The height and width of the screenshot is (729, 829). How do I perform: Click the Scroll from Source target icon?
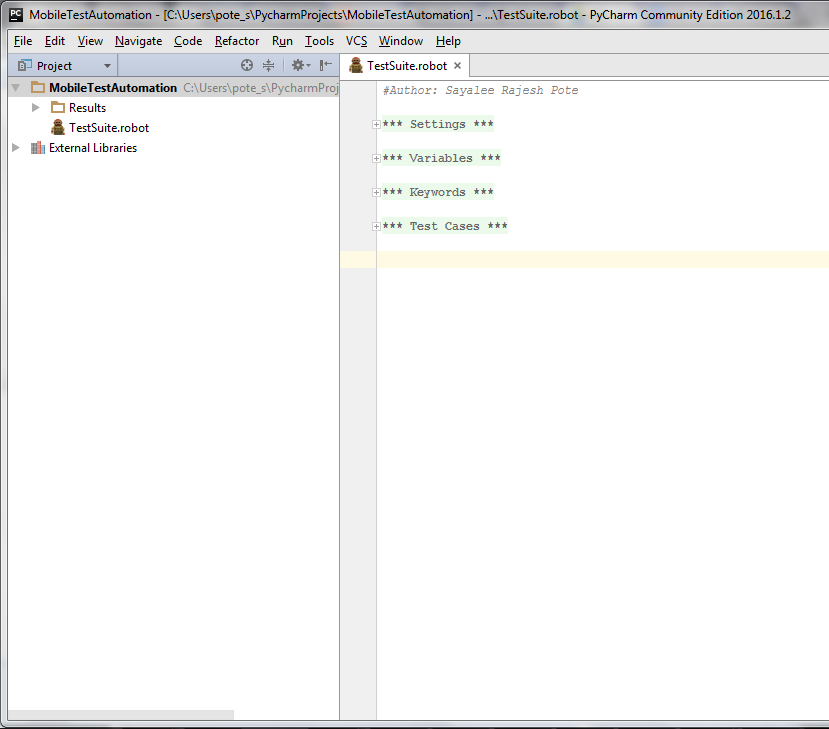click(x=247, y=65)
